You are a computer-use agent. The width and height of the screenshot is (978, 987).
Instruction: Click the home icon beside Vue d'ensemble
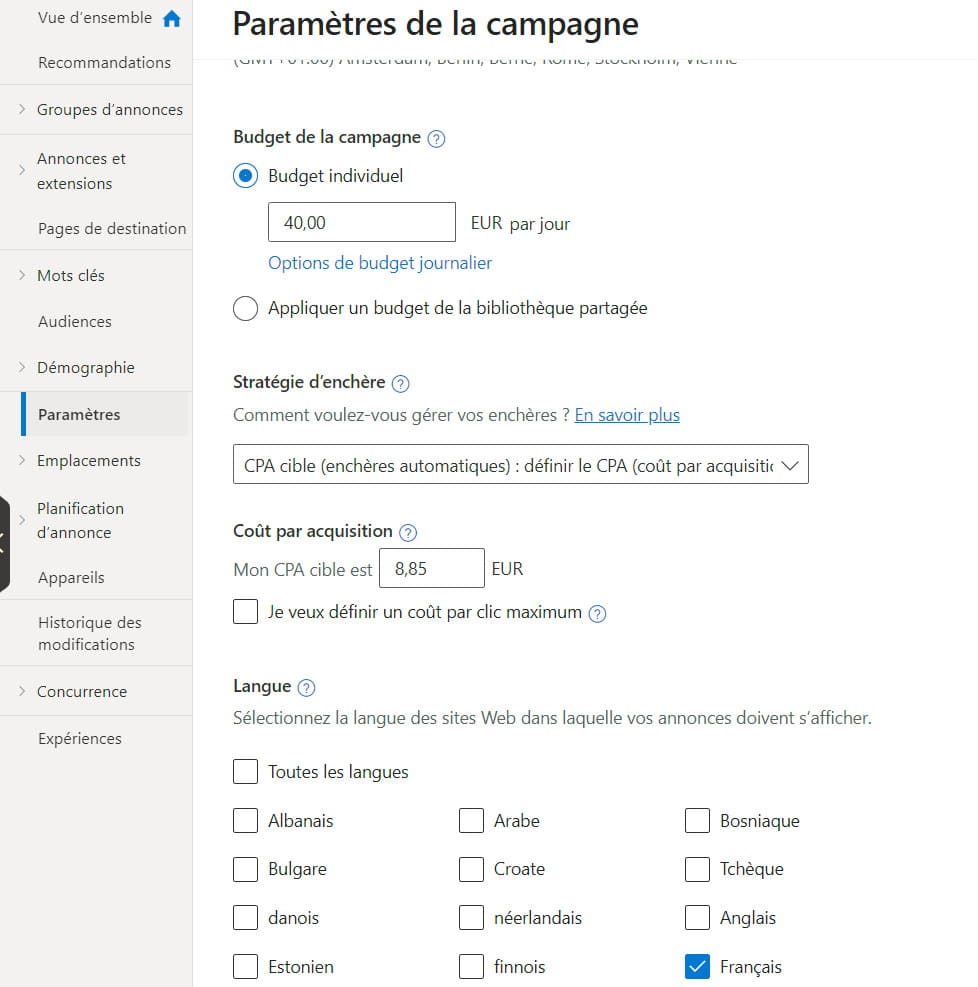[171, 19]
